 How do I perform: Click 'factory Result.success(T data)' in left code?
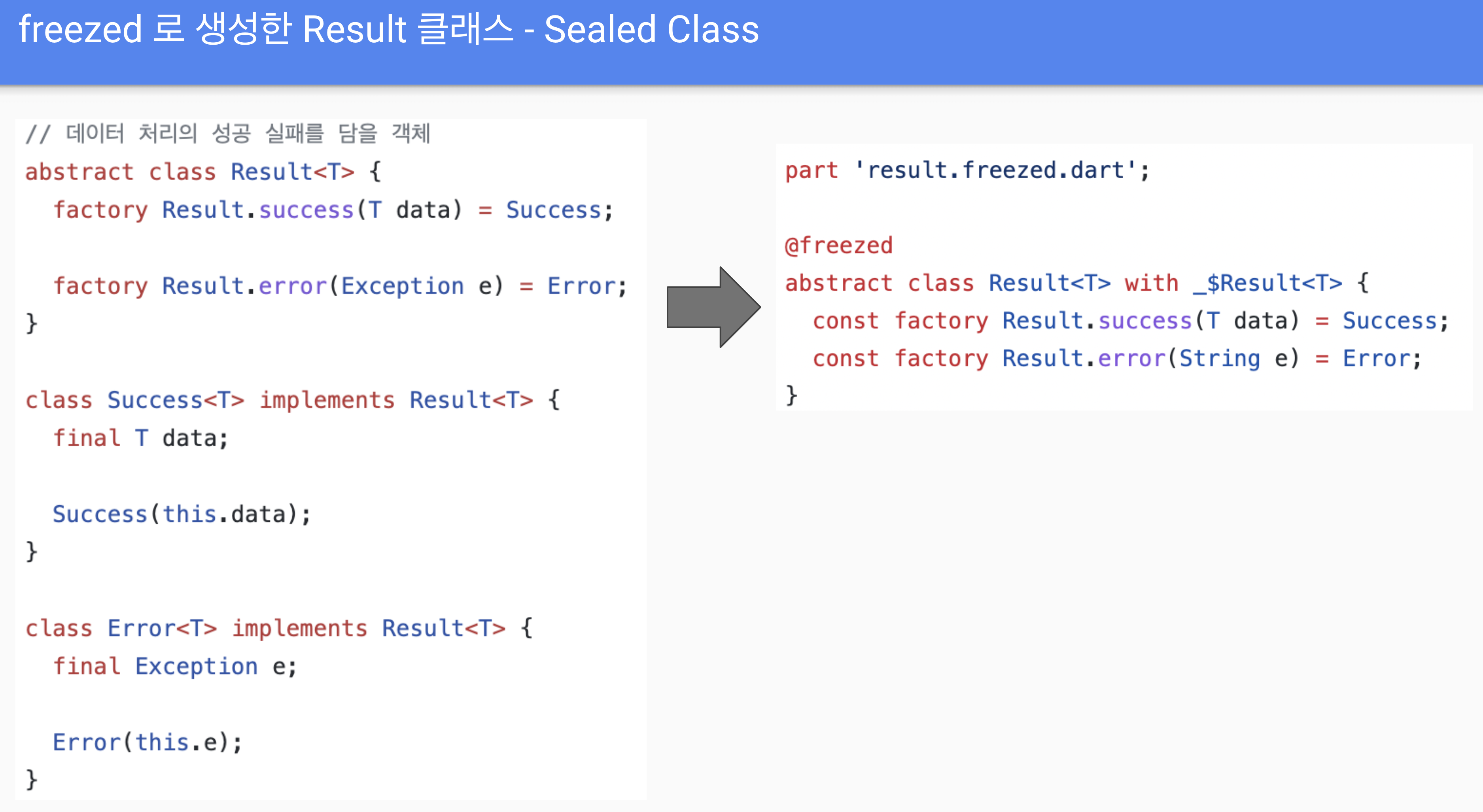pyautogui.click(x=257, y=210)
